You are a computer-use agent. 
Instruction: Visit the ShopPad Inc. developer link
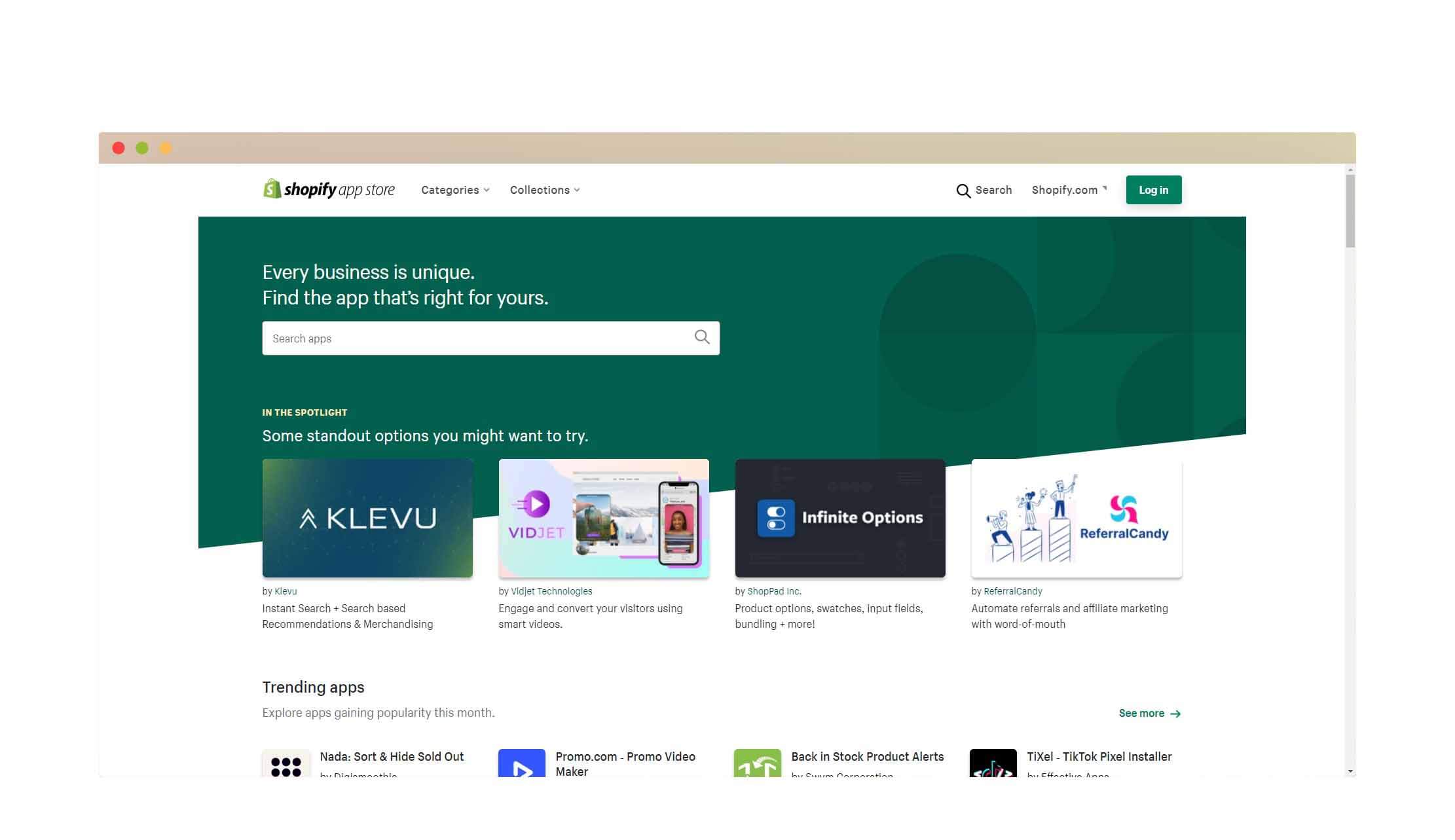click(774, 591)
